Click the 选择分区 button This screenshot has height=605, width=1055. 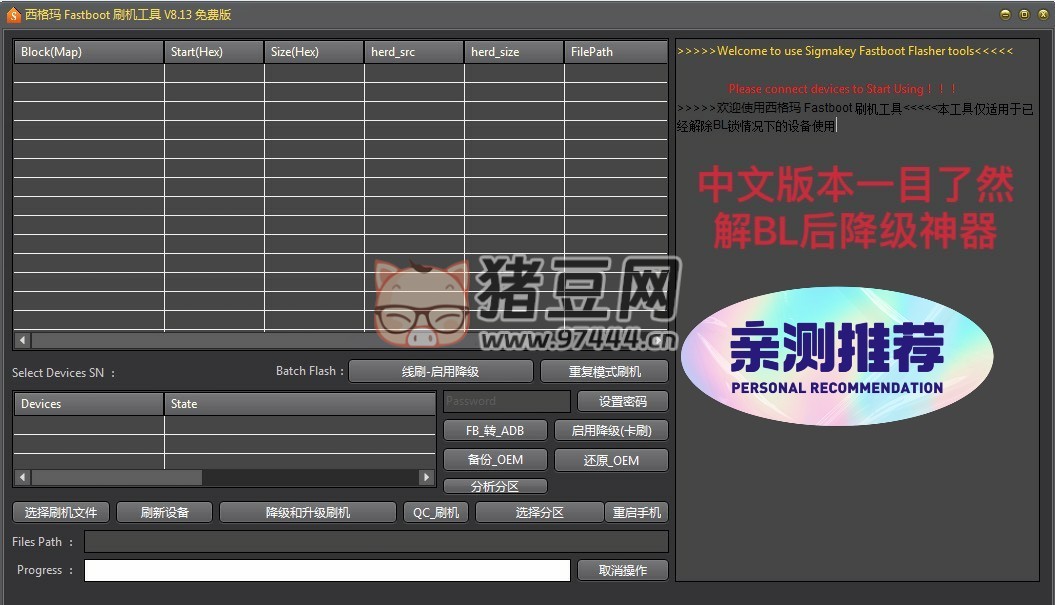pyautogui.click(x=539, y=512)
